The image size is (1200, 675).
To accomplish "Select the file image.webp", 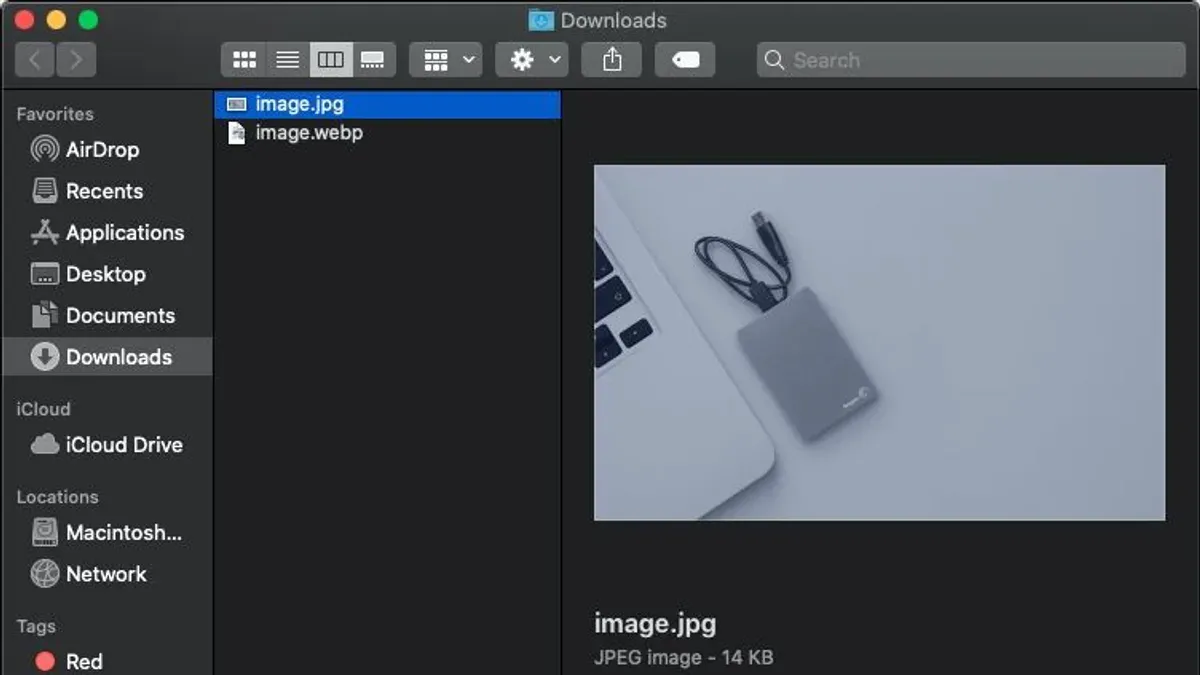I will pyautogui.click(x=387, y=132).
